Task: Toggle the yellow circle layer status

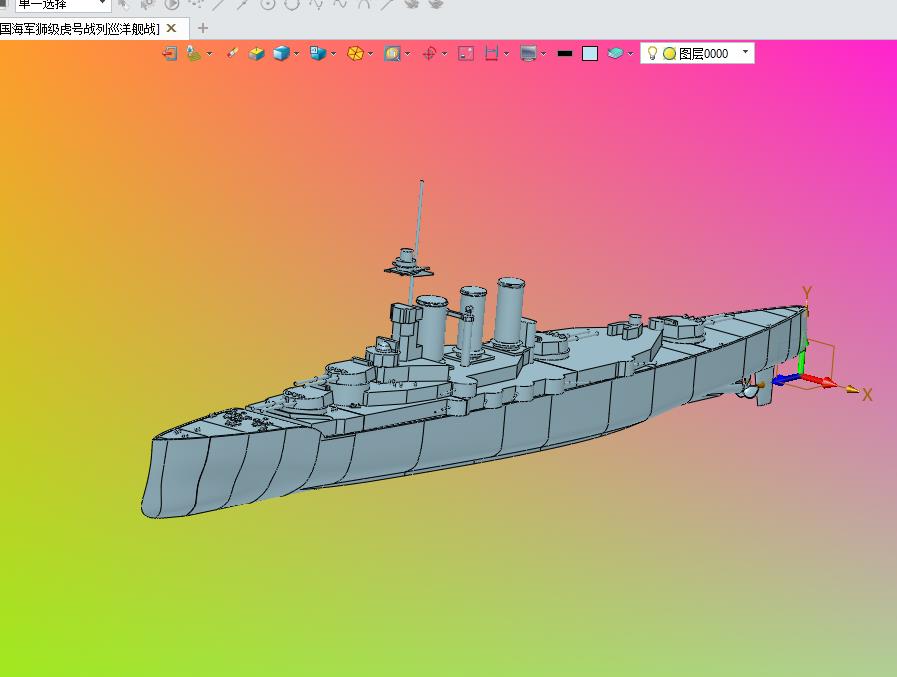Action: 669,54
